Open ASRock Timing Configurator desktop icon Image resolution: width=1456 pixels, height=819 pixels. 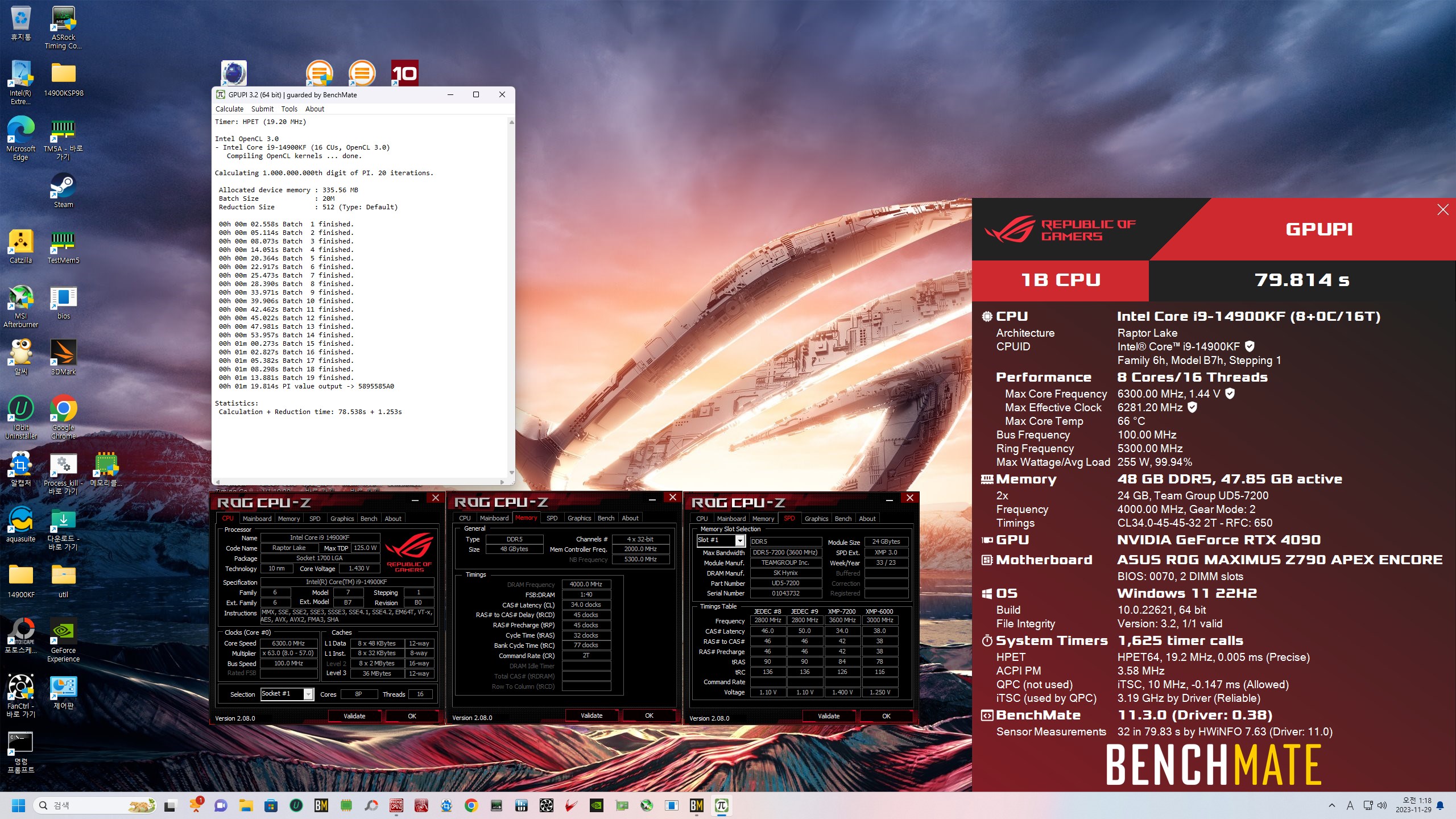(63, 27)
